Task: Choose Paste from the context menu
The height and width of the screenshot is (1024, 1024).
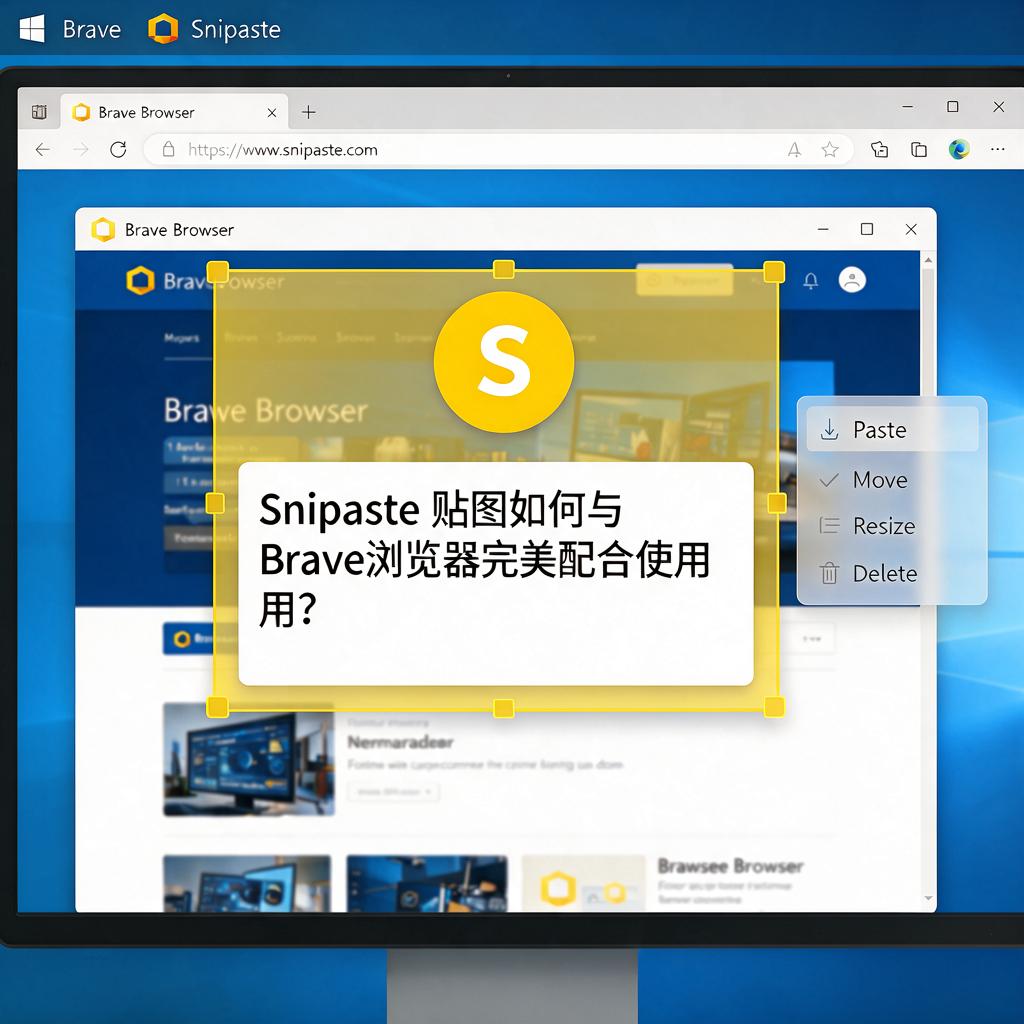Action: click(892, 430)
